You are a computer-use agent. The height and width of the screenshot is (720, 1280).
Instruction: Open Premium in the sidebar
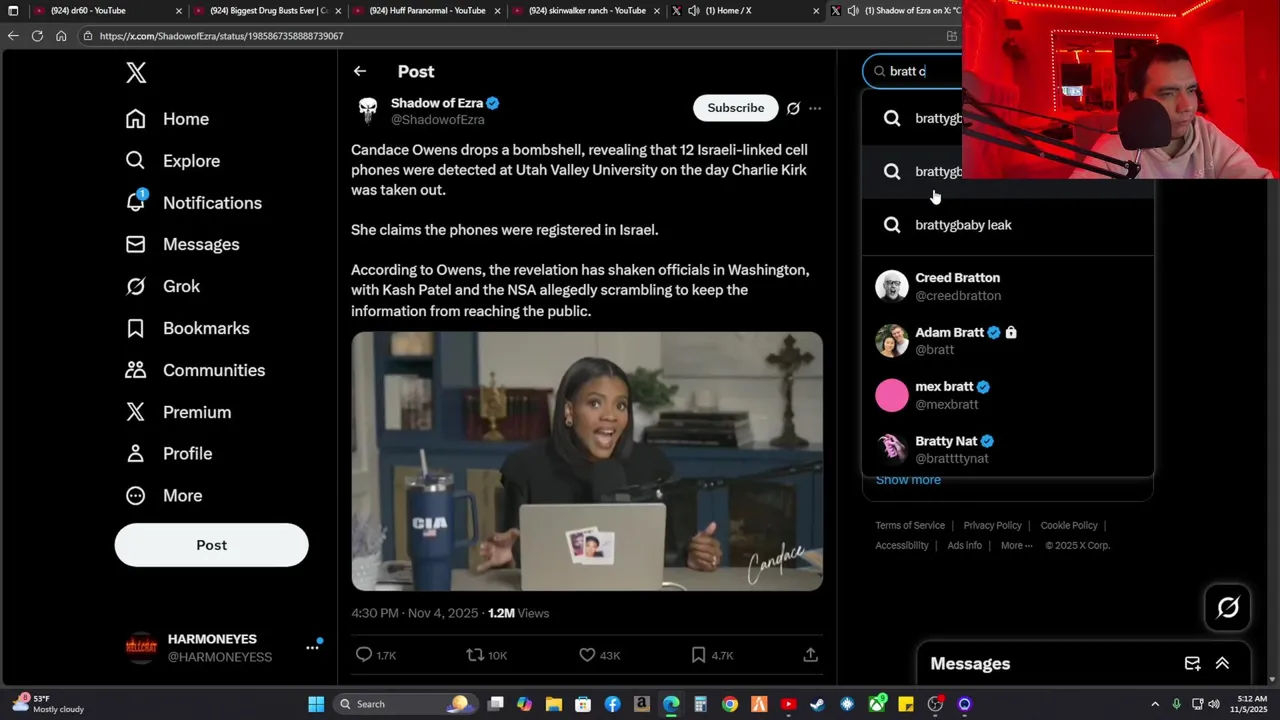pyautogui.click(x=178, y=412)
